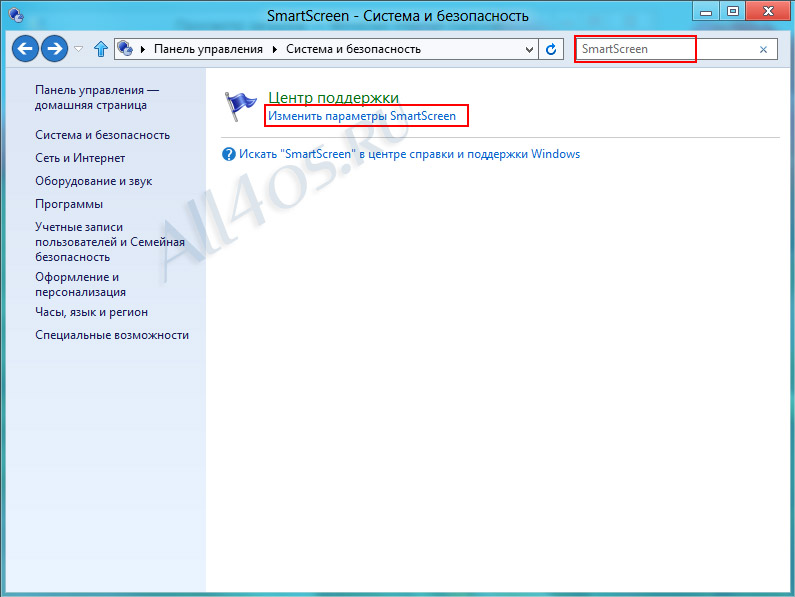Open recent locations dropdown next to Forward
This screenshot has width=795, height=597.
click(79, 49)
